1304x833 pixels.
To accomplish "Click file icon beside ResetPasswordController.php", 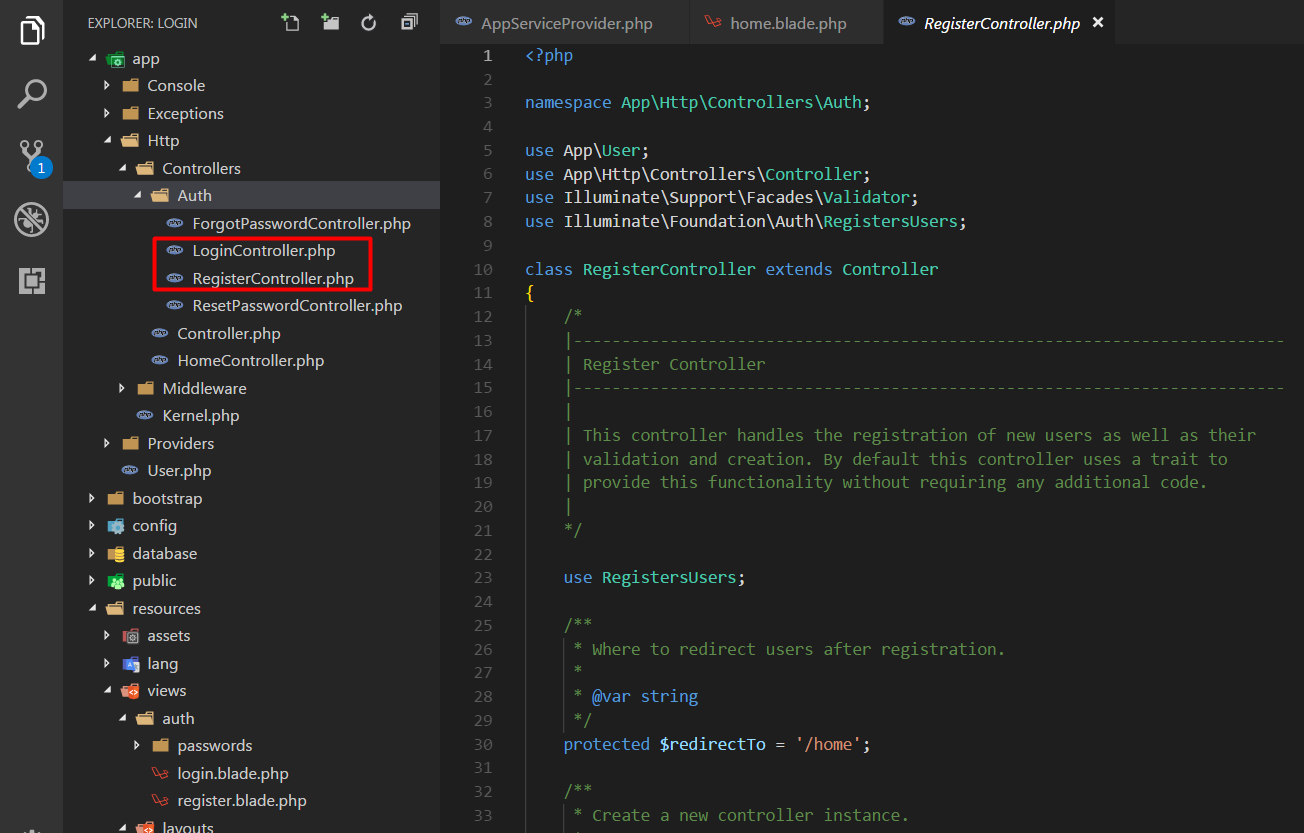I will [x=175, y=306].
